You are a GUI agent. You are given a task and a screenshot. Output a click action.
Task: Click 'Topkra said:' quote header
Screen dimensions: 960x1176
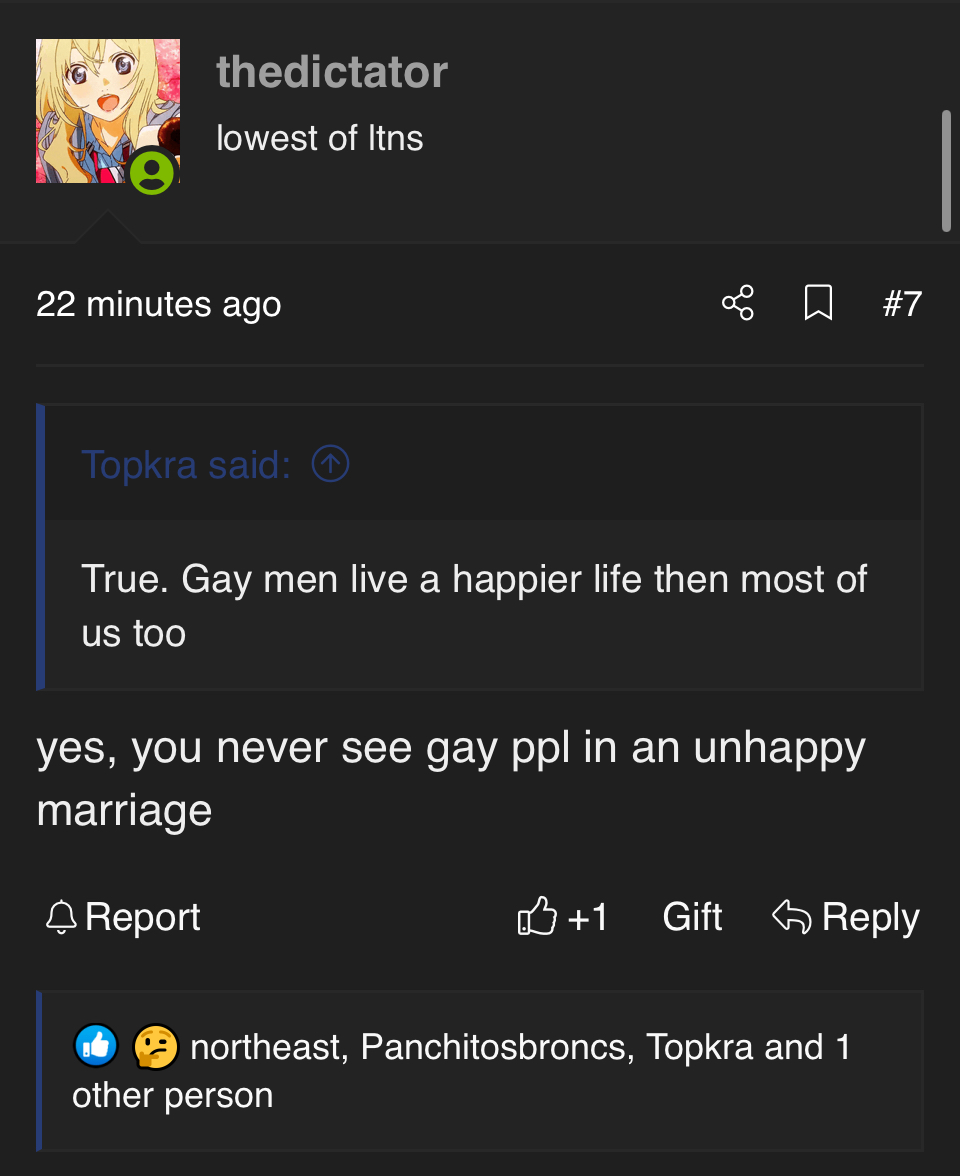point(186,464)
